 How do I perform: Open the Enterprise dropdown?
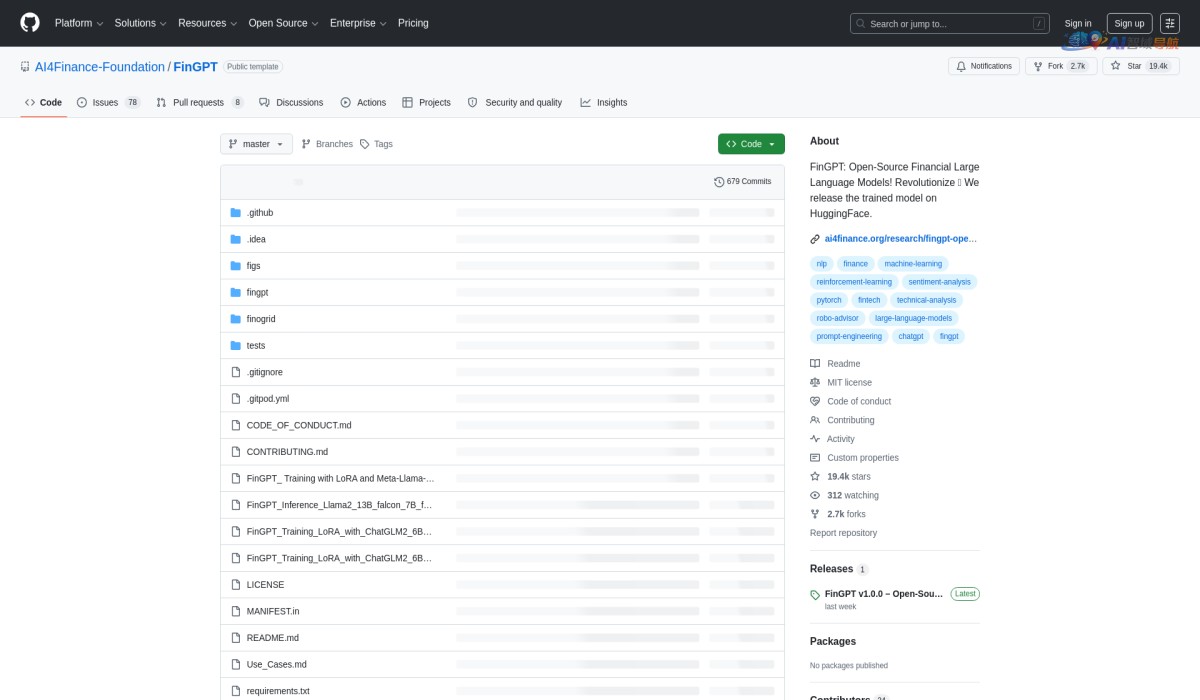click(358, 23)
